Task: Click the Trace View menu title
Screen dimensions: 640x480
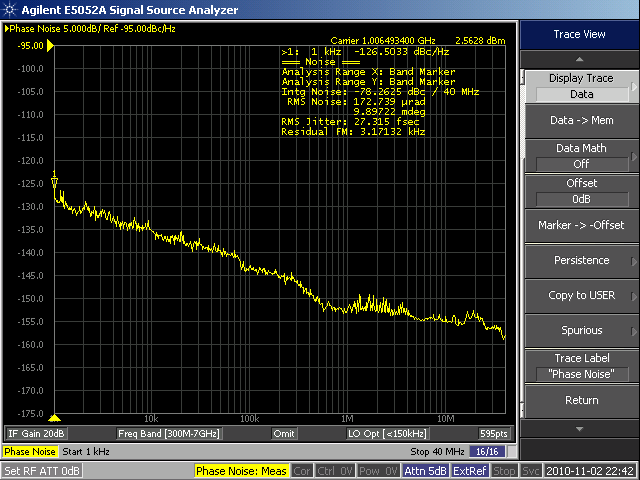Action: tap(579, 34)
